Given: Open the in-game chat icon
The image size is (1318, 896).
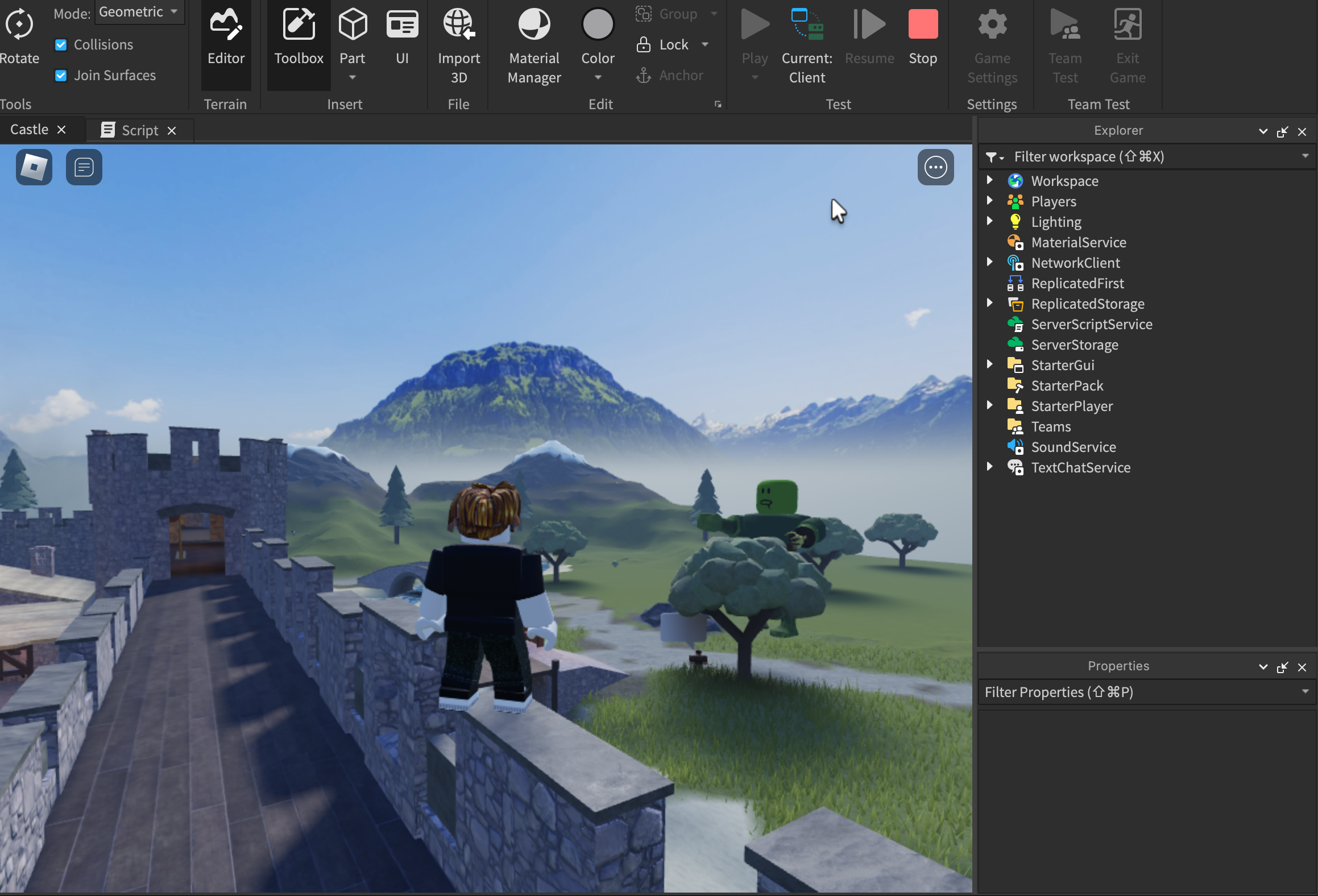Looking at the screenshot, I should 84,167.
